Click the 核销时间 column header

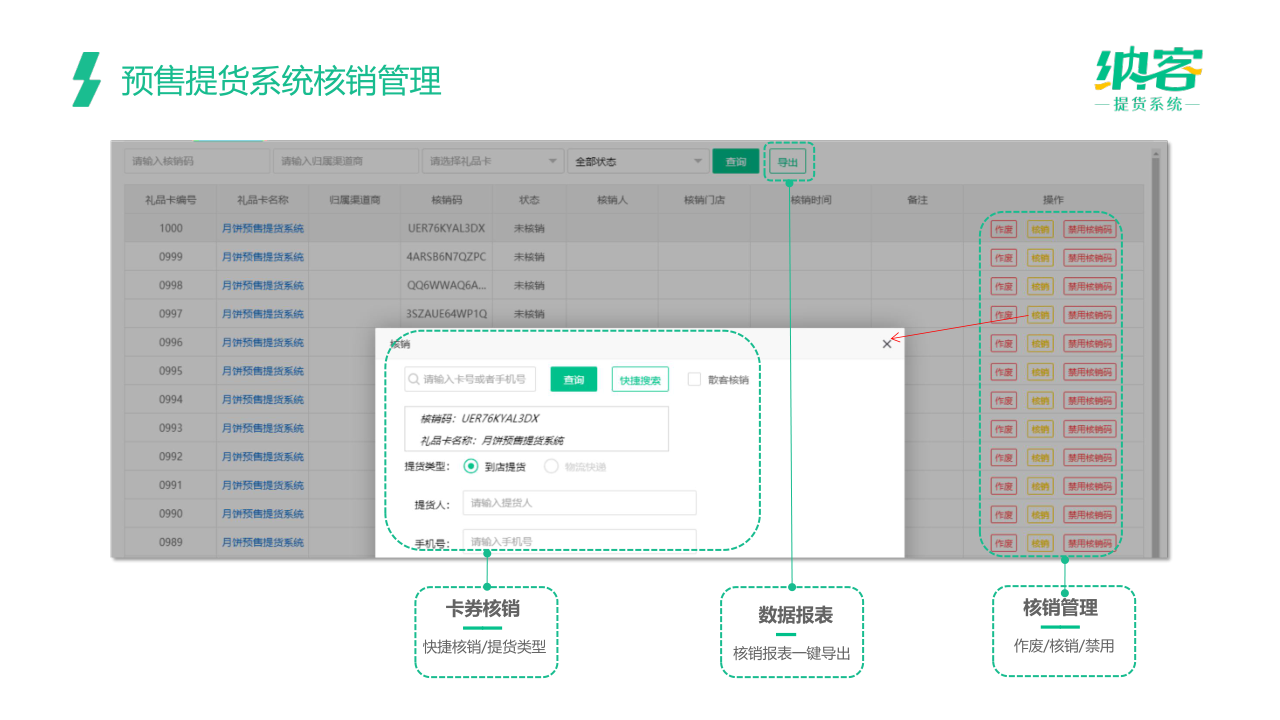click(x=811, y=200)
